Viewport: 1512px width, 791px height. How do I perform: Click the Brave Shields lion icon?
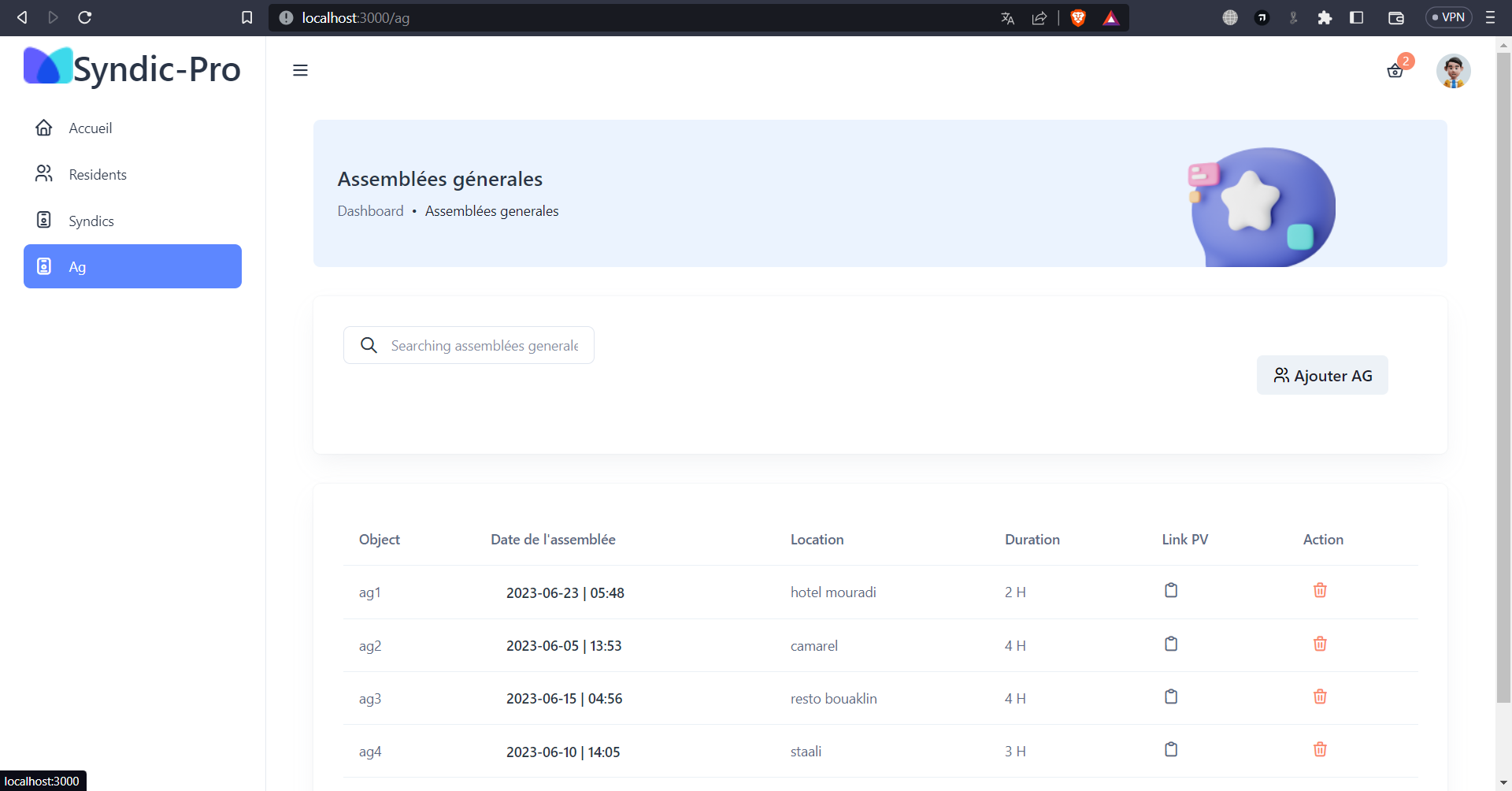tap(1078, 18)
